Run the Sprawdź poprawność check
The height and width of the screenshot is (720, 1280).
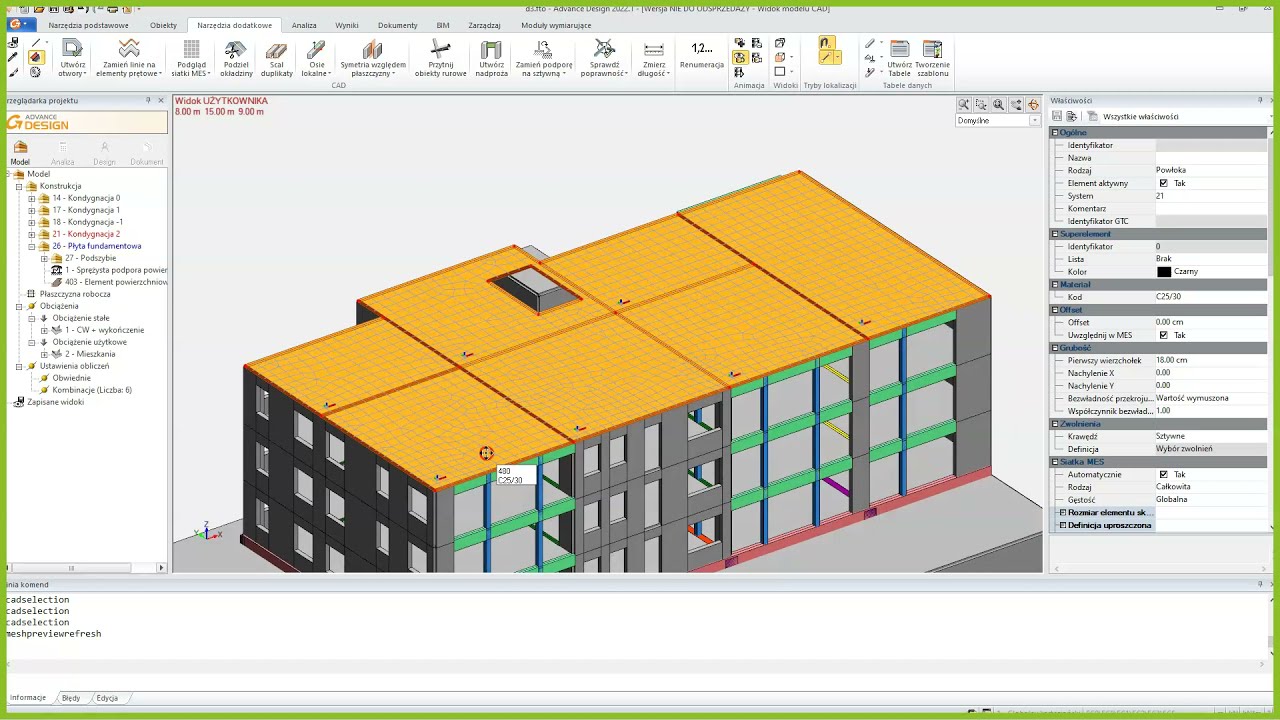(604, 58)
